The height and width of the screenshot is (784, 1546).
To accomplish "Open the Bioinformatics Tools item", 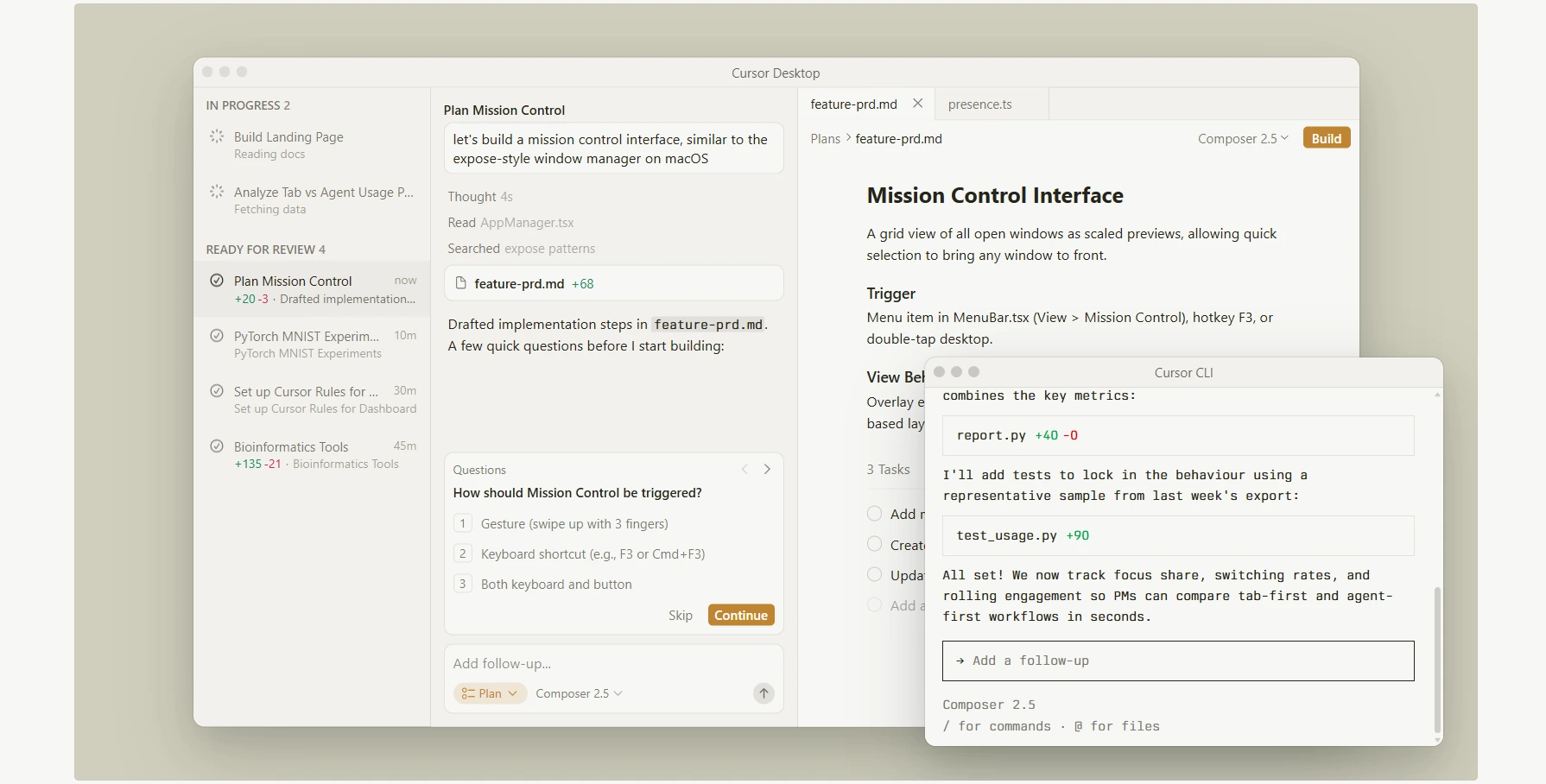I will click(x=312, y=454).
